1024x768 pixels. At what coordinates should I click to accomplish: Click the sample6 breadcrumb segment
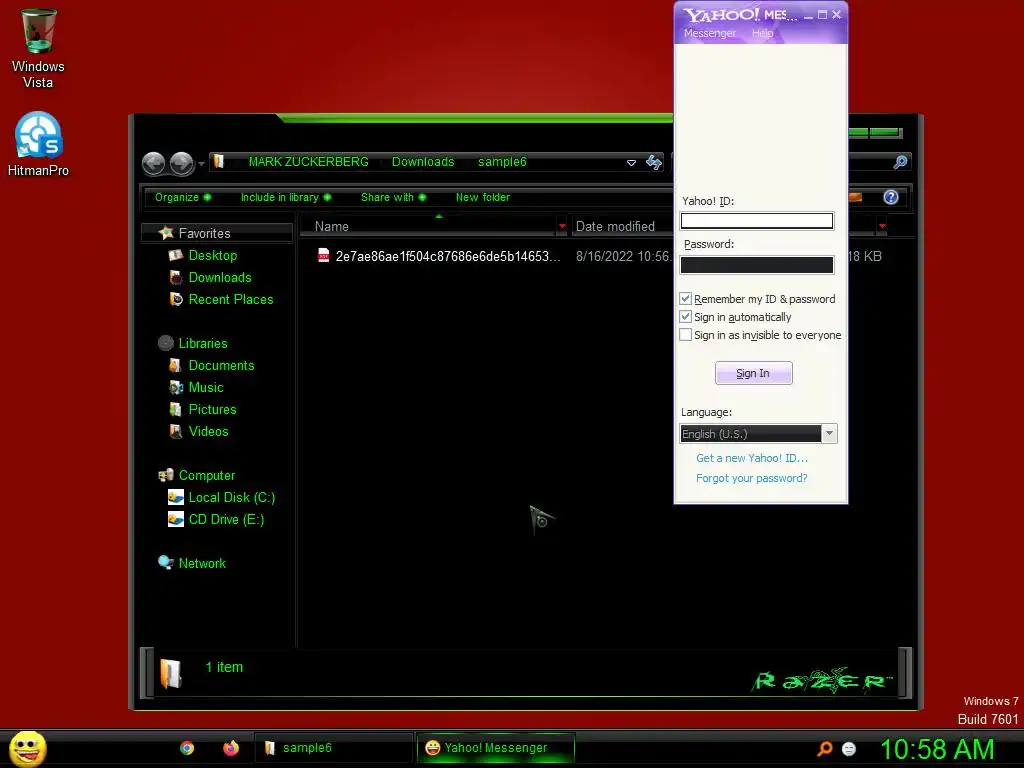[x=502, y=162]
